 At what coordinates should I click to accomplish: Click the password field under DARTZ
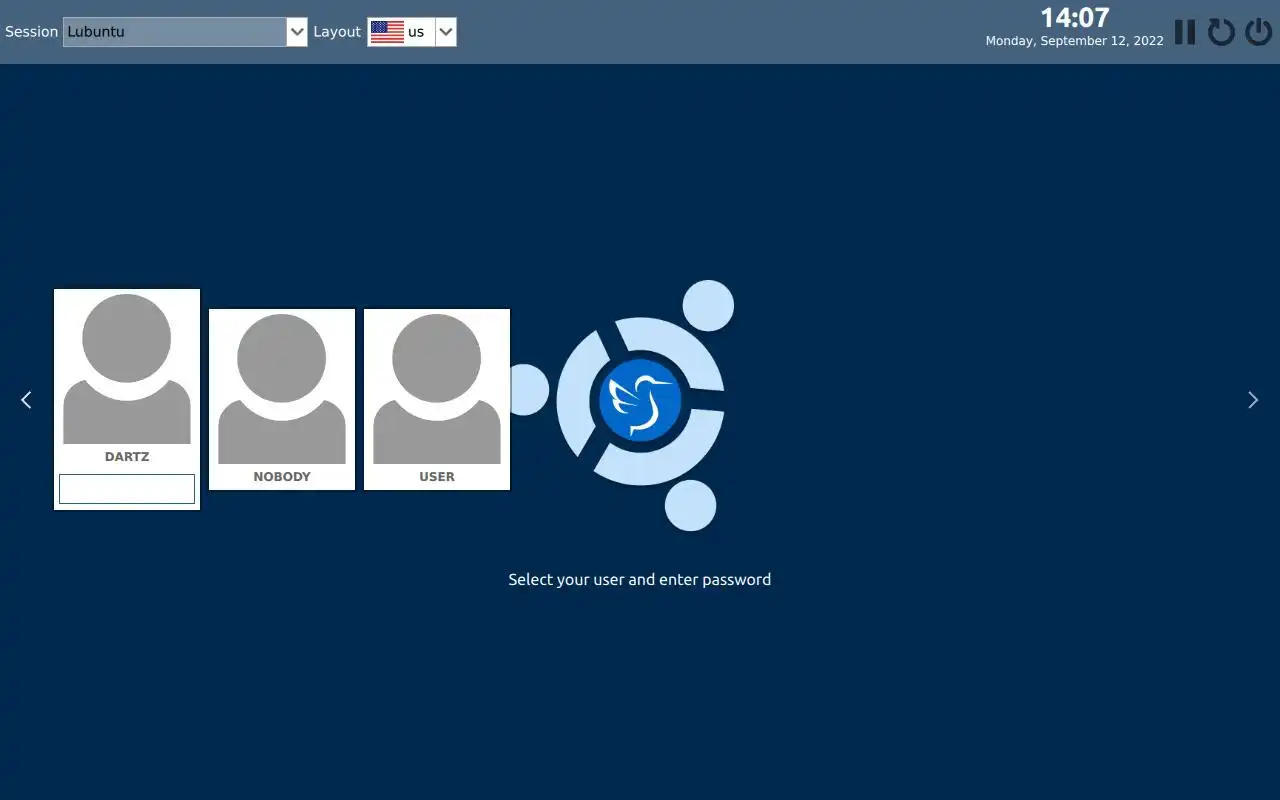(127, 489)
